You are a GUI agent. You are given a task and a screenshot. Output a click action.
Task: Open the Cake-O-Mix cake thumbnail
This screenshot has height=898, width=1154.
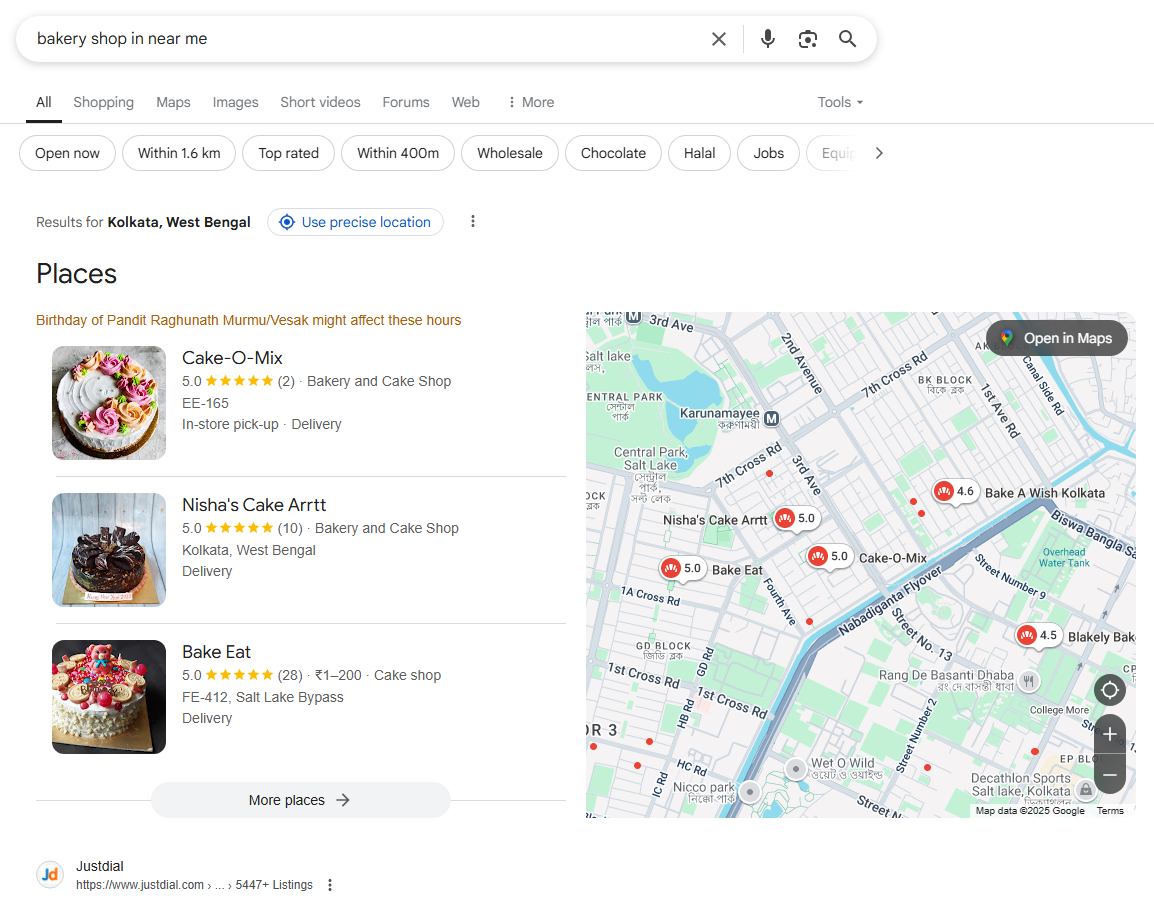109,403
